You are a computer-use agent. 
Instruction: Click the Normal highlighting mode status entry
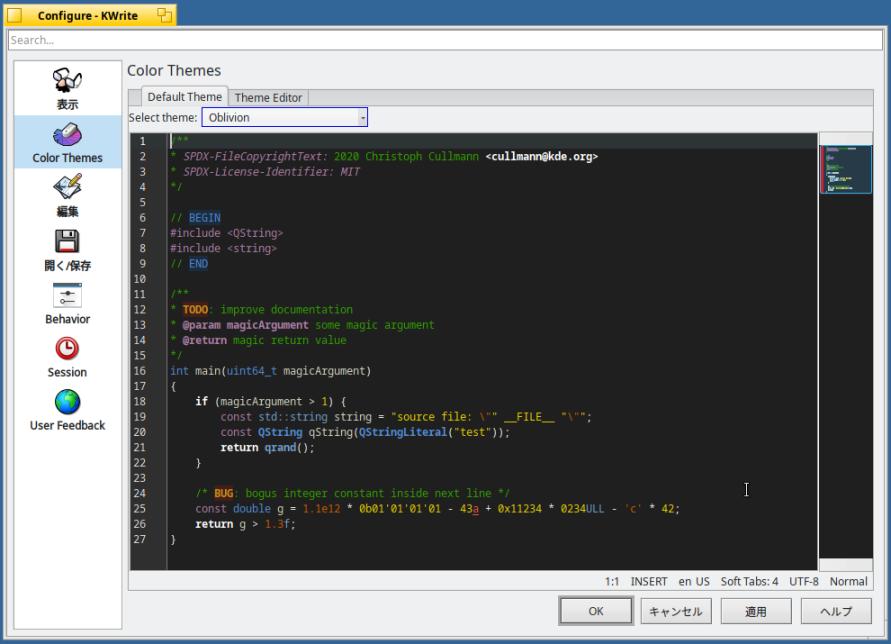(x=848, y=581)
